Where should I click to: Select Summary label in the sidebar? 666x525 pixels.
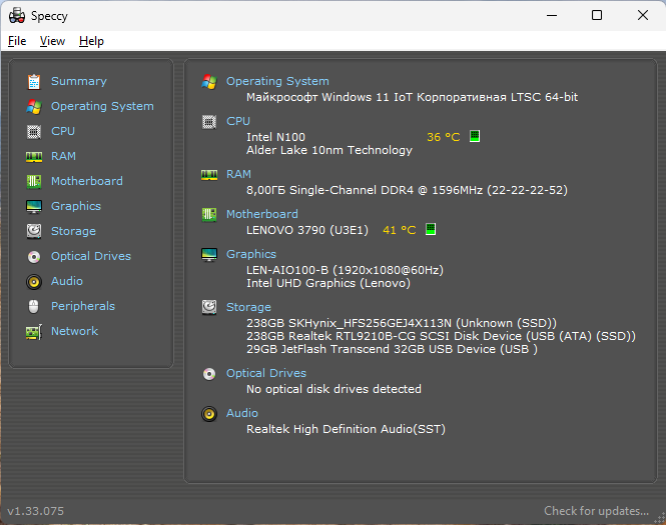pyautogui.click(x=79, y=81)
